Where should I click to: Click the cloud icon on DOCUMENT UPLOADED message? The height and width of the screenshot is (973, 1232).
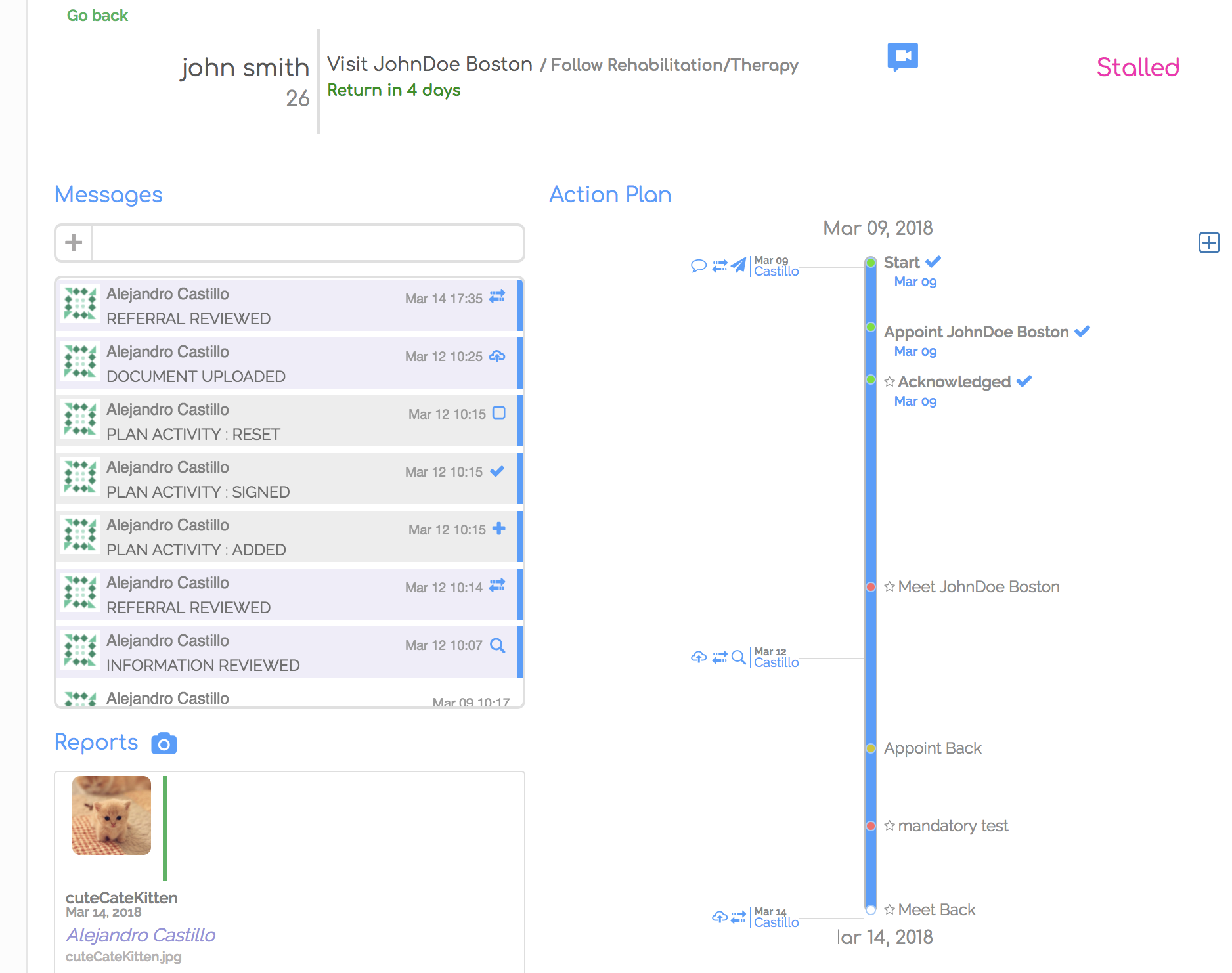(498, 356)
